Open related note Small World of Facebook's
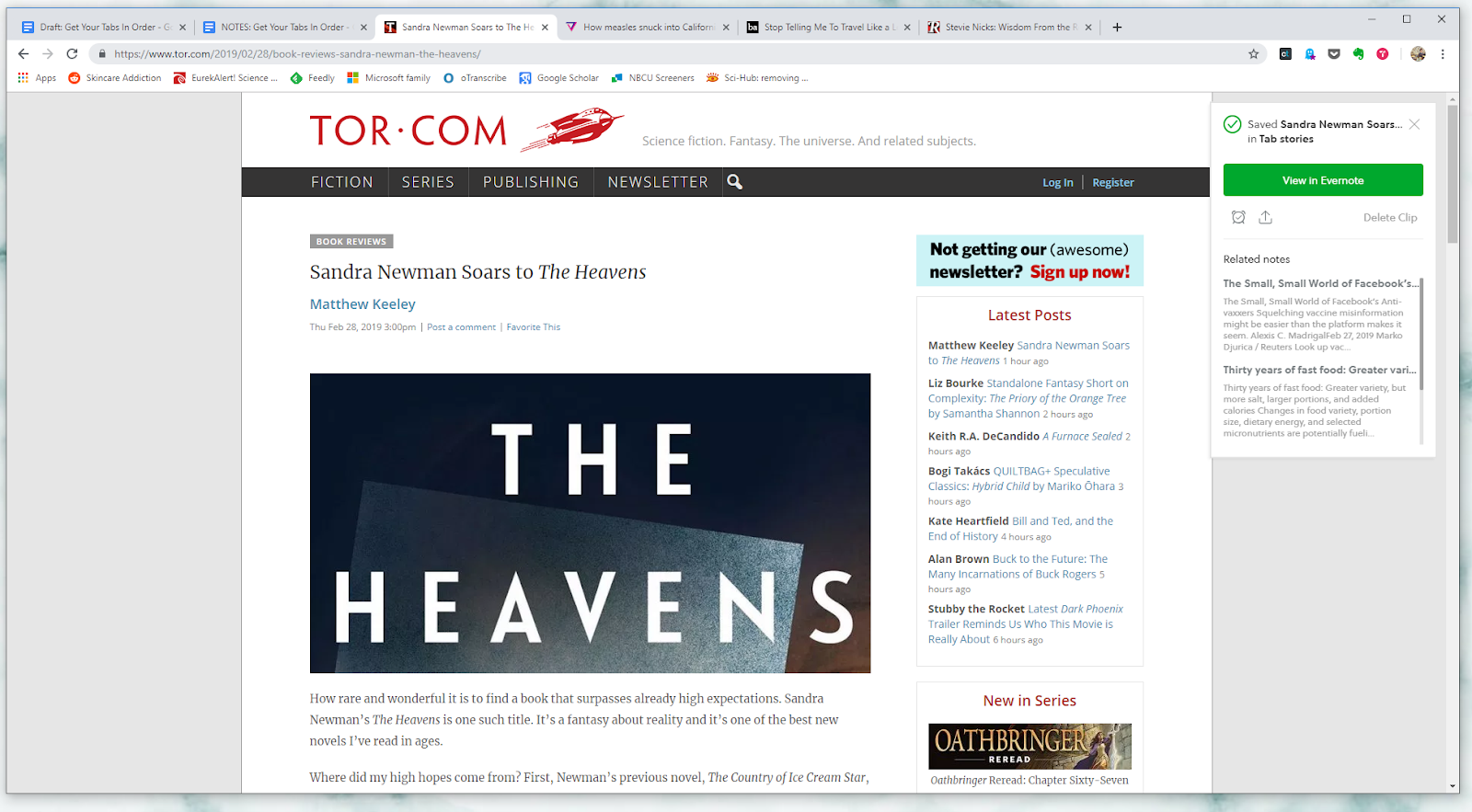1472x812 pixels. click(x=1320, y=283)
